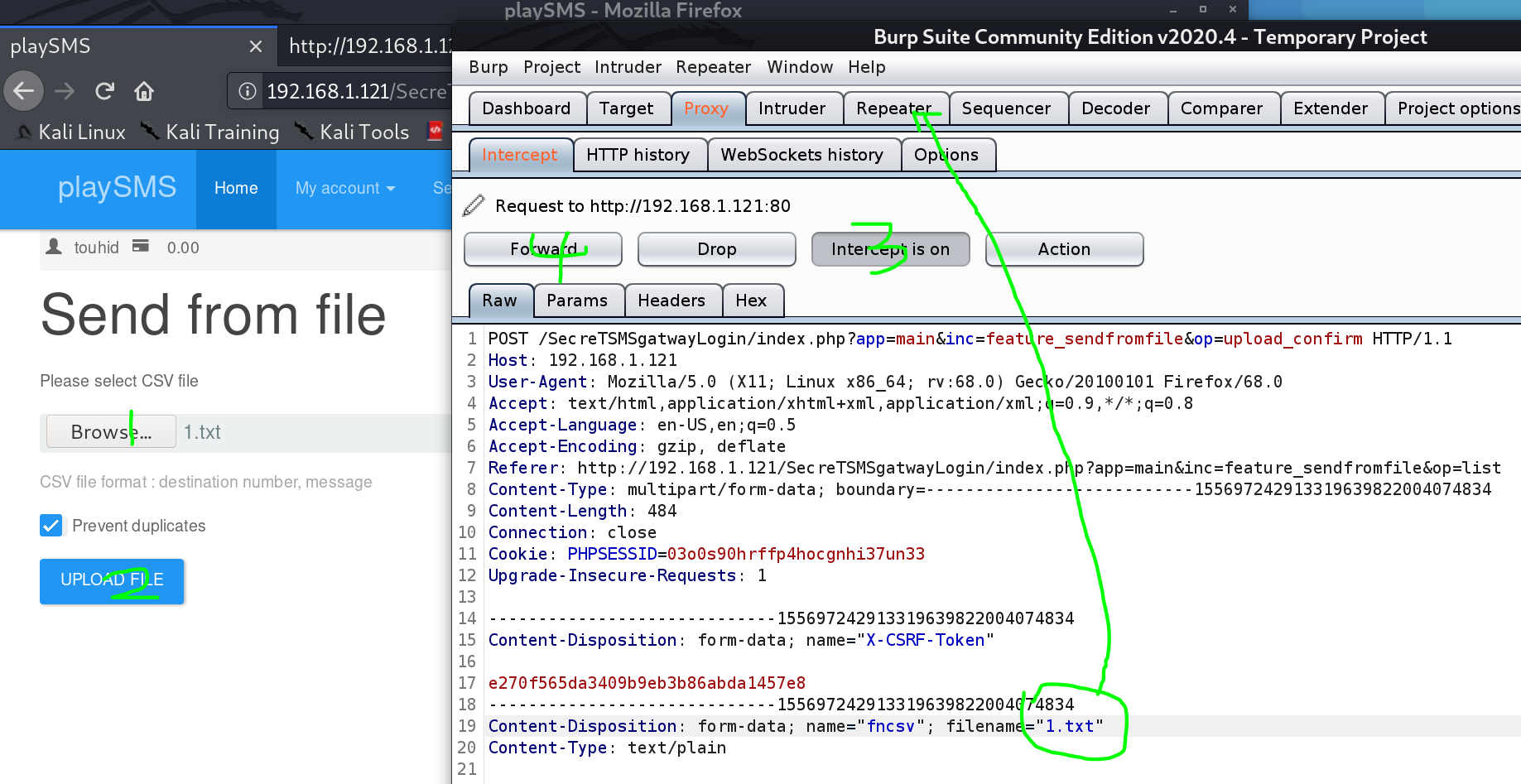Click the UPLOAD FILE button
The image size is (1521, 784).
(112, 580)
